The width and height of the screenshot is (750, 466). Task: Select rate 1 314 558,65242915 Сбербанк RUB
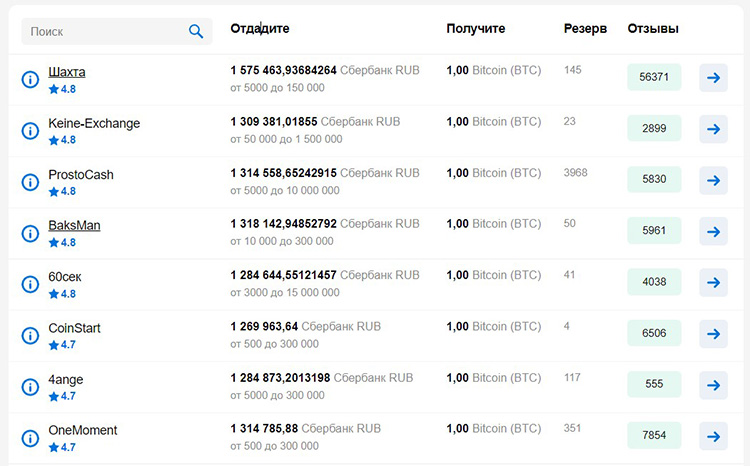coord(325,173)
